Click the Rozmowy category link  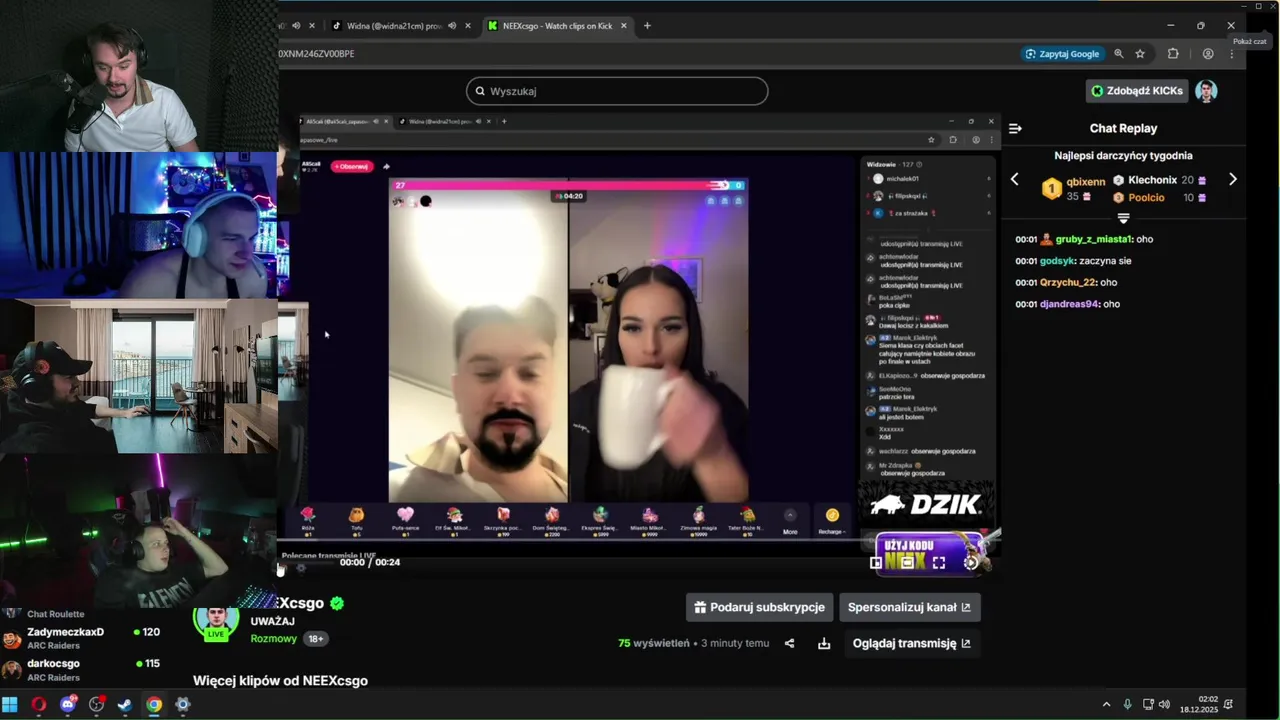tap(274, 639)
